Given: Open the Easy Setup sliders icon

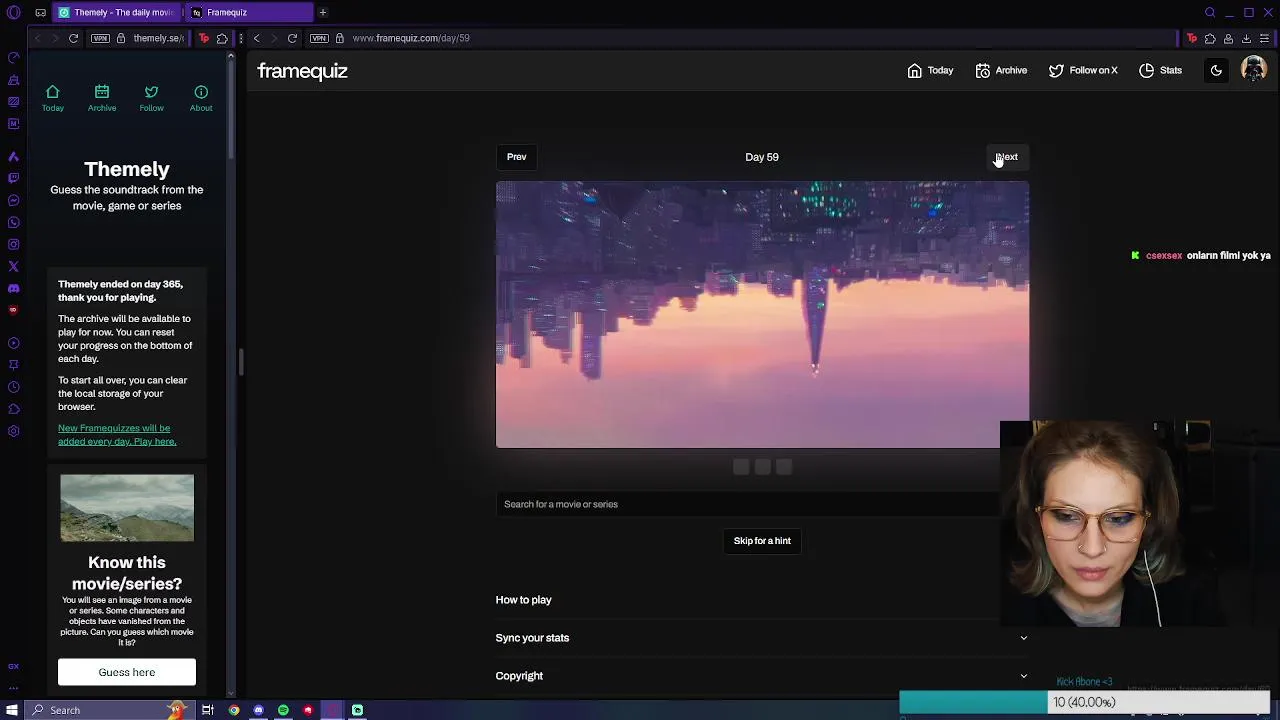Looking at the screenshot, I should coord(1265,38).
